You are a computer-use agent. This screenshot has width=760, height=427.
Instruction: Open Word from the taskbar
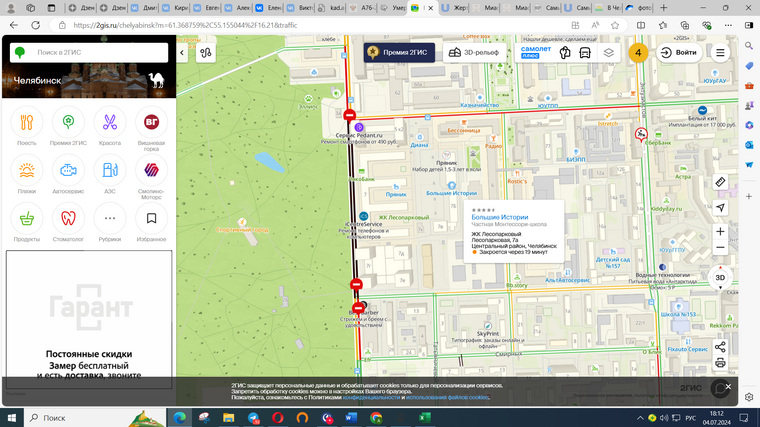coord(351,417)
